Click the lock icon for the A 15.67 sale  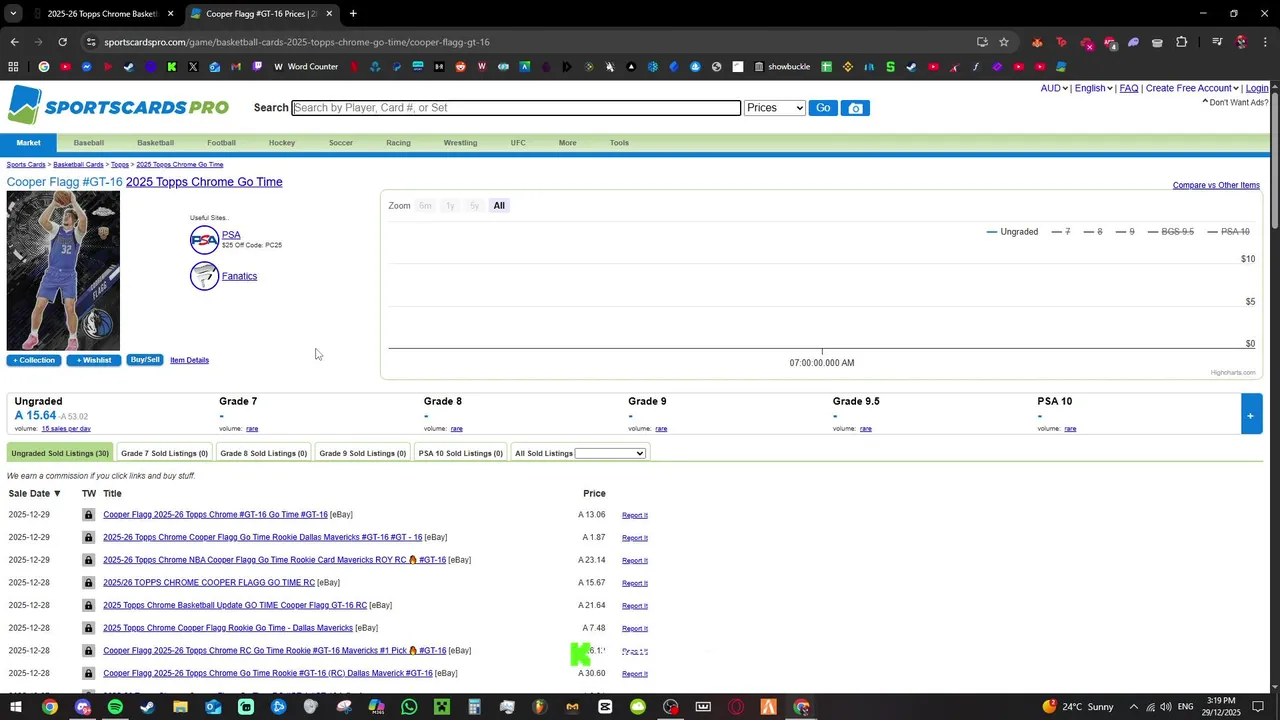pyautogui.click(x=88, y=583)
